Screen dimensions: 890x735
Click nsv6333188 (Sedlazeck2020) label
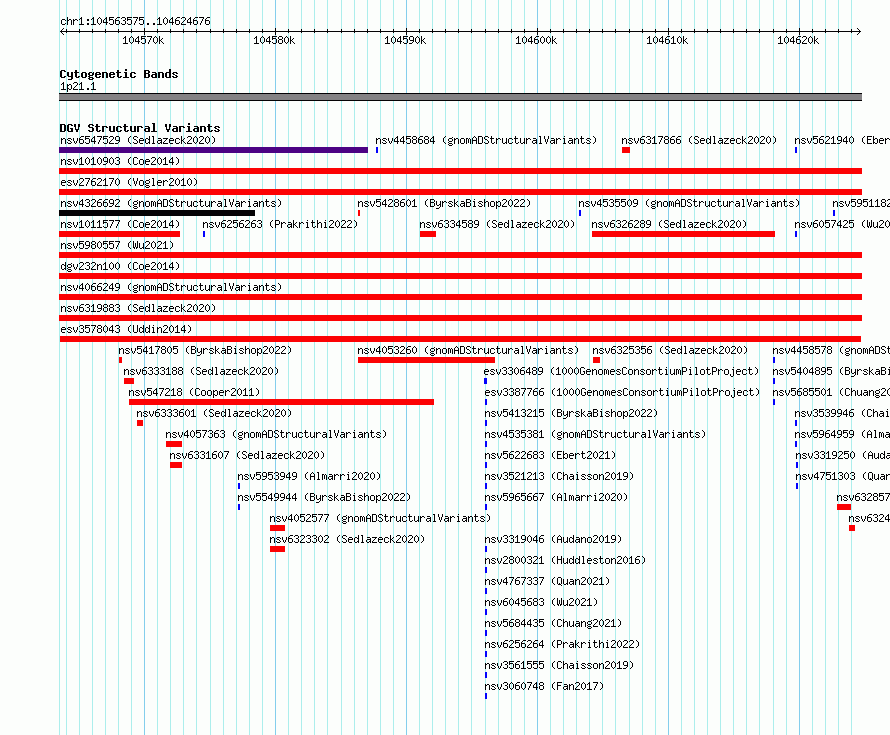tap(201, 371)
